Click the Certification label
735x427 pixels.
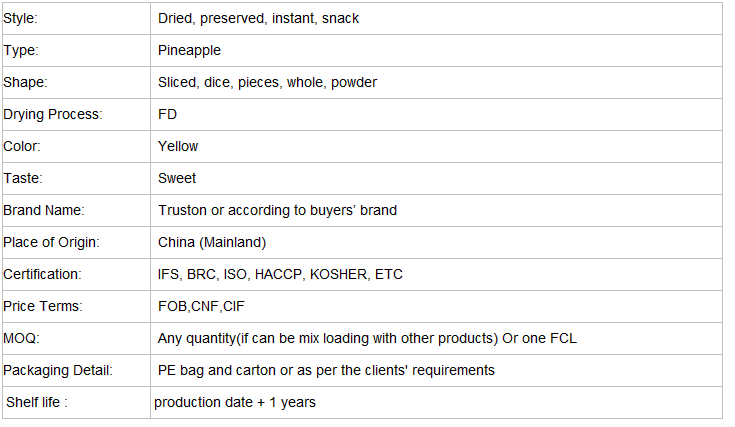coord(42,274)
